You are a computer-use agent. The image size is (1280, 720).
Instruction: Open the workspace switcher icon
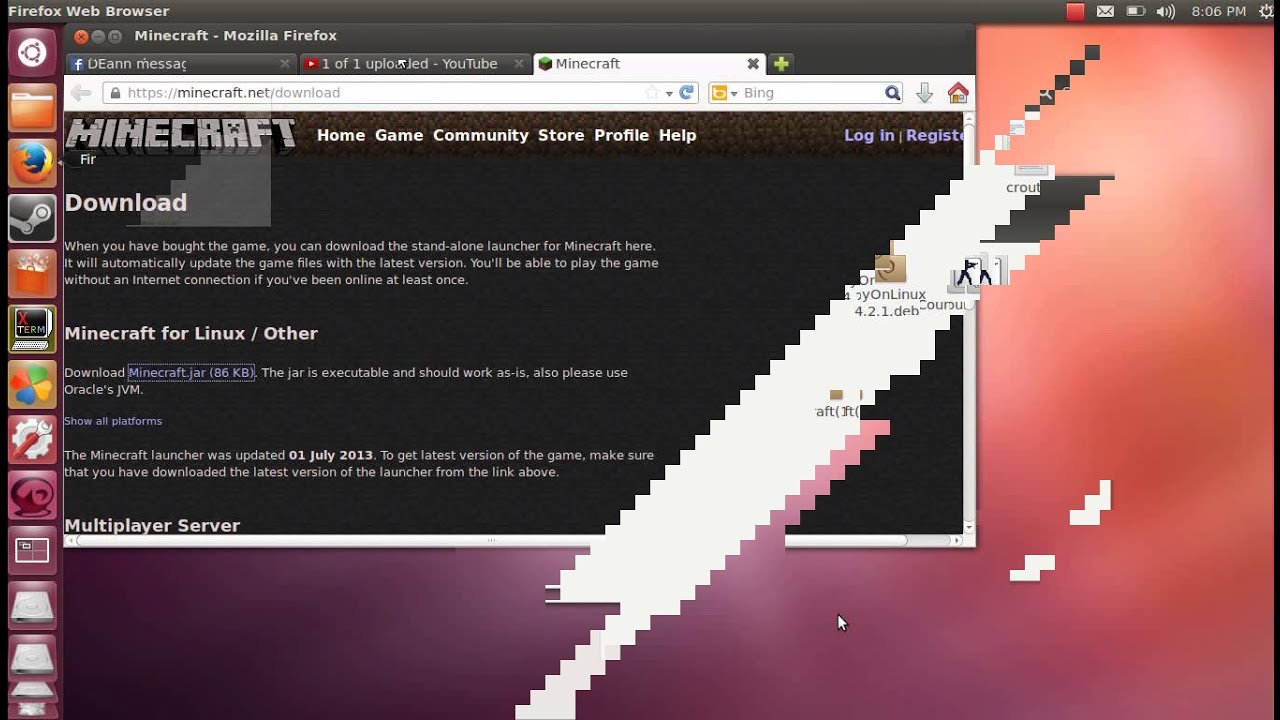(x=32, y=549)
